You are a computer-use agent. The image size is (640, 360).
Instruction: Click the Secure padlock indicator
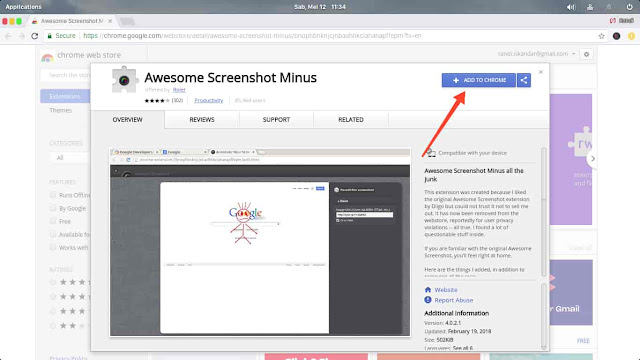click(x=61, y=36)
